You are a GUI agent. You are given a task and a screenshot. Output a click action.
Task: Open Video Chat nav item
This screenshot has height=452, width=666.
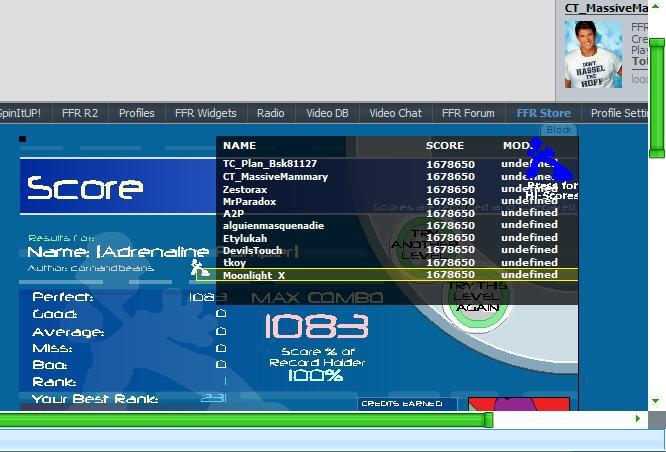(x=395, y=113)
